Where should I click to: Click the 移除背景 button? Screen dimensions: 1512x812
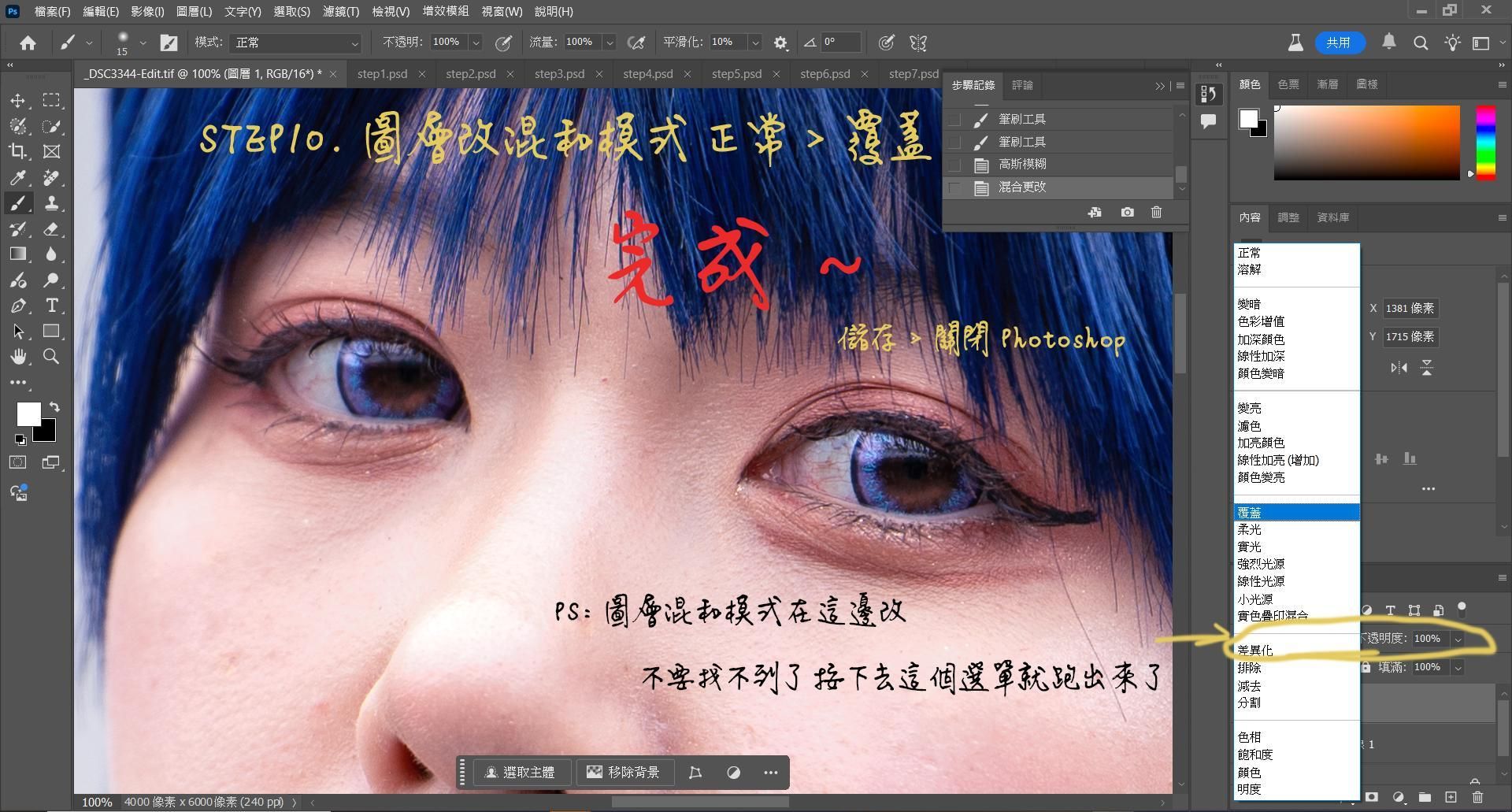(x=623, y=773)
